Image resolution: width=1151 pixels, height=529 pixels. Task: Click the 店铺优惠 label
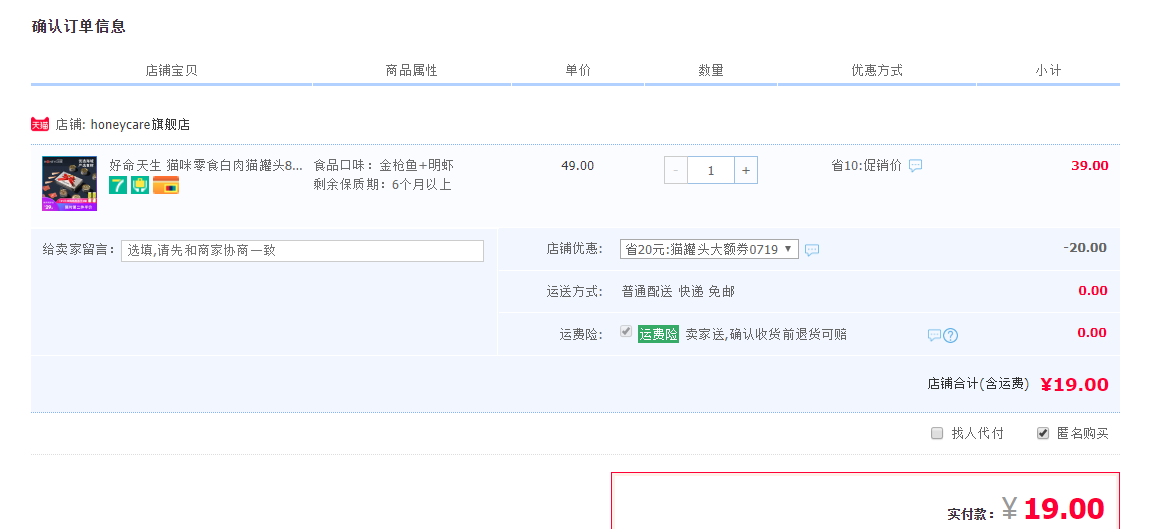(x=574, y=249)
